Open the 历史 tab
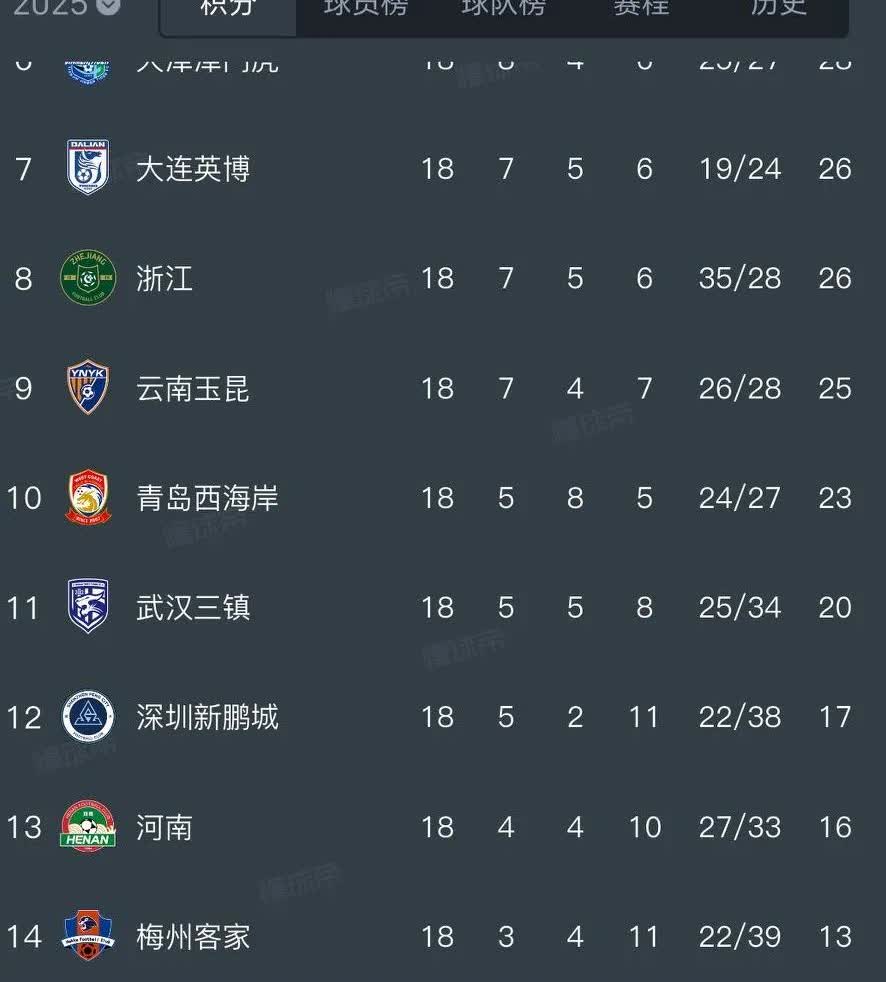886x982 pixels. point(778,7)
